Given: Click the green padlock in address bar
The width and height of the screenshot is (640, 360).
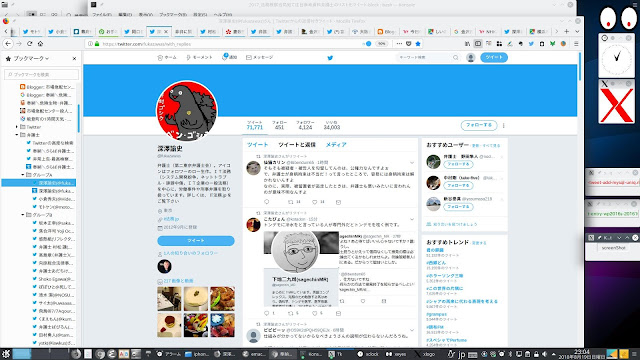Looking at the screenshot, I should (97, 44).
